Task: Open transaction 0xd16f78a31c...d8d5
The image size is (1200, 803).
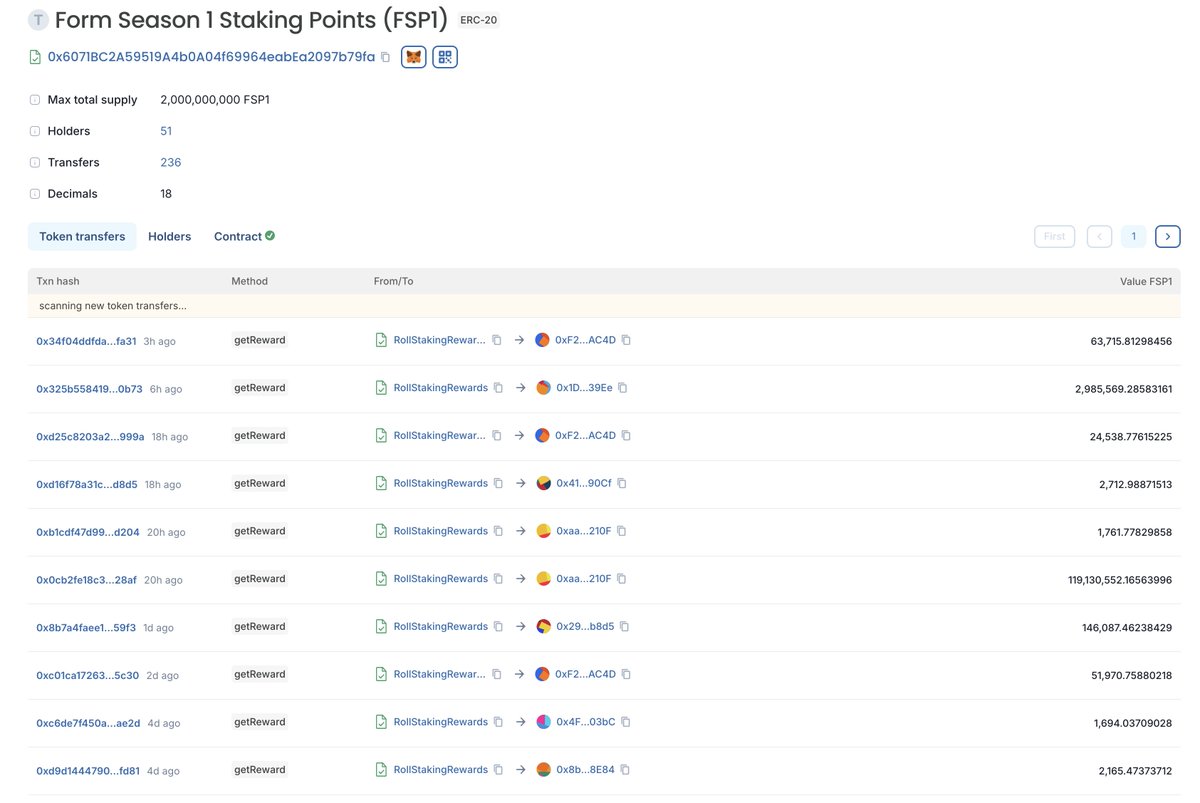Action: coord(87,484)
